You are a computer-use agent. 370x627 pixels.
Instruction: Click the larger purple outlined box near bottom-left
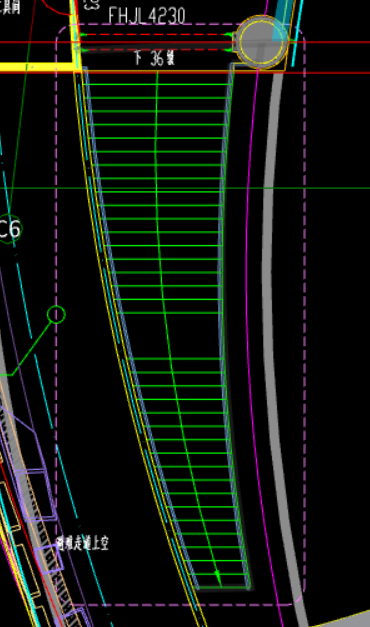[x=35, y=495]
